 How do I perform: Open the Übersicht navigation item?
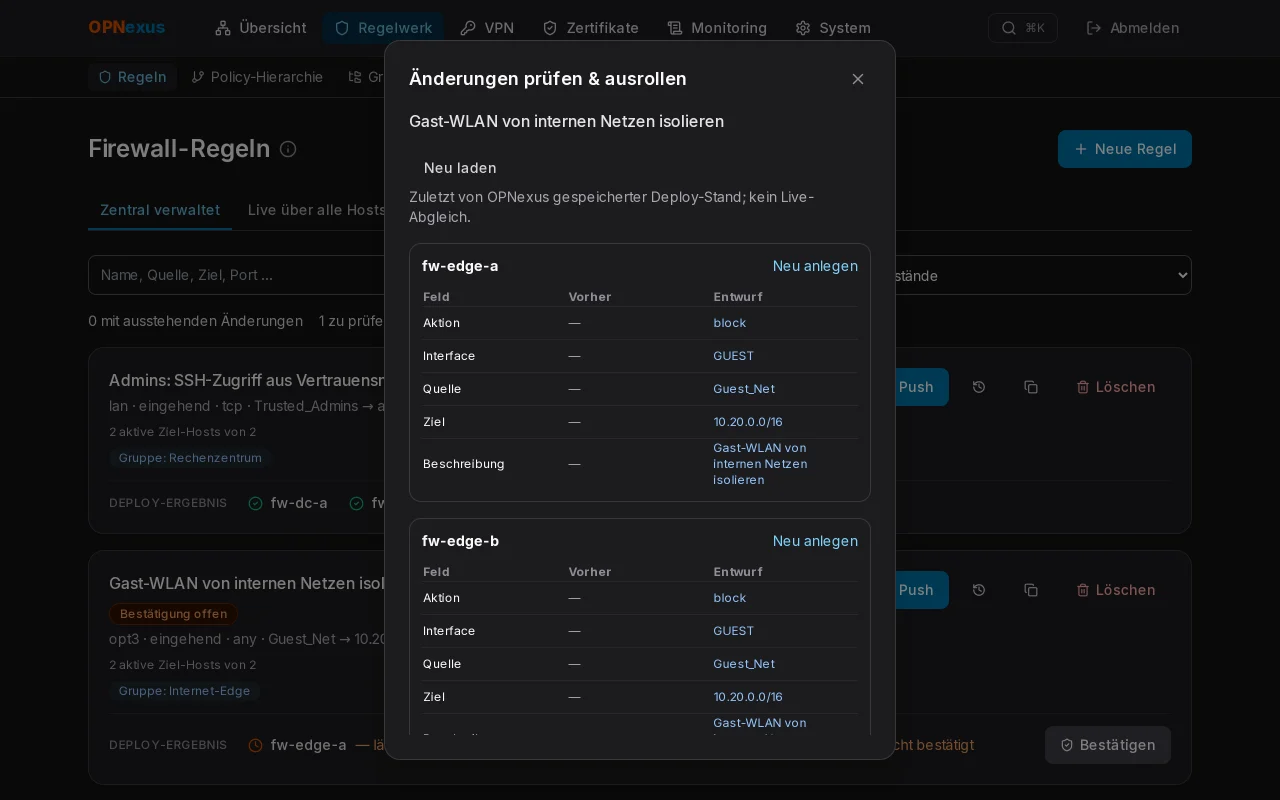coord(261,28)
